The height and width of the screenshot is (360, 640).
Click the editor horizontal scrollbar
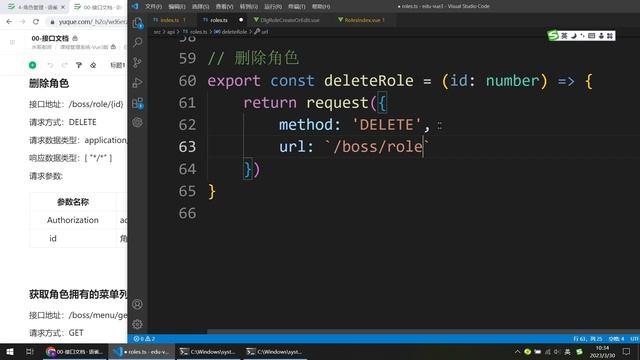coord(423,331)
